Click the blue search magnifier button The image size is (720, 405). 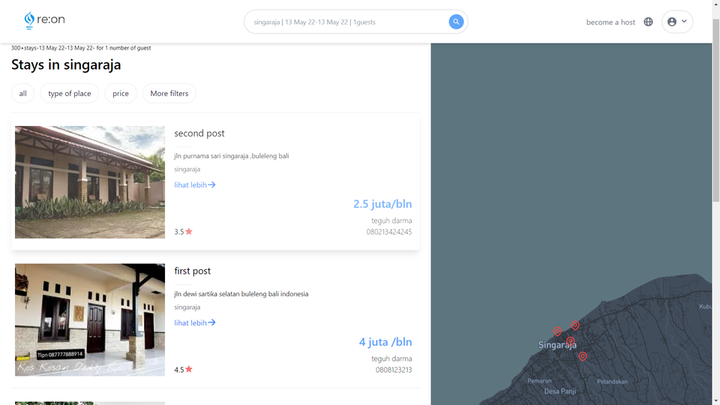[456, 22]
